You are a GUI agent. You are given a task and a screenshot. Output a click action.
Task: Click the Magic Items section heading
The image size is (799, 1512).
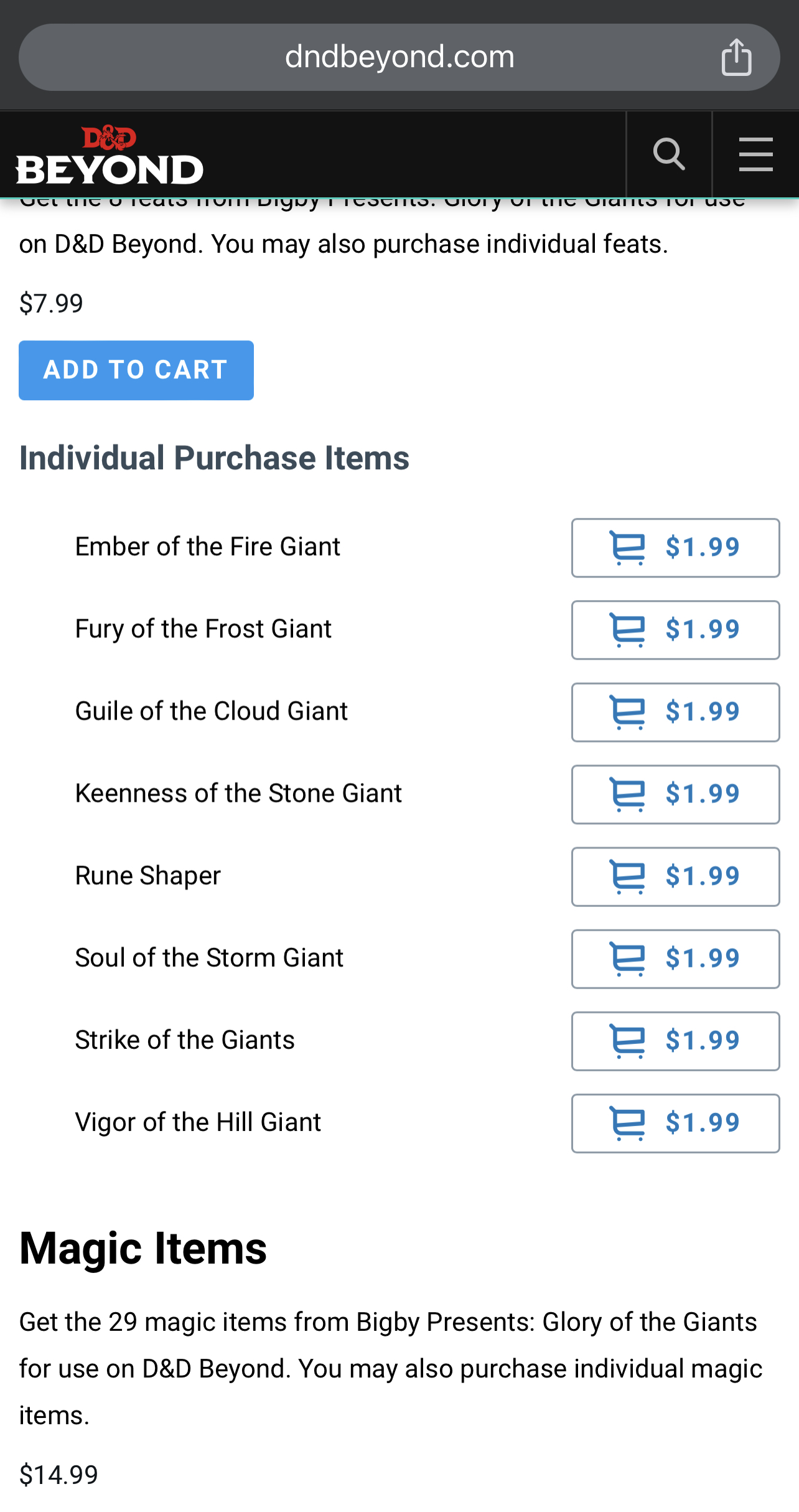[x=143, y=1249]
